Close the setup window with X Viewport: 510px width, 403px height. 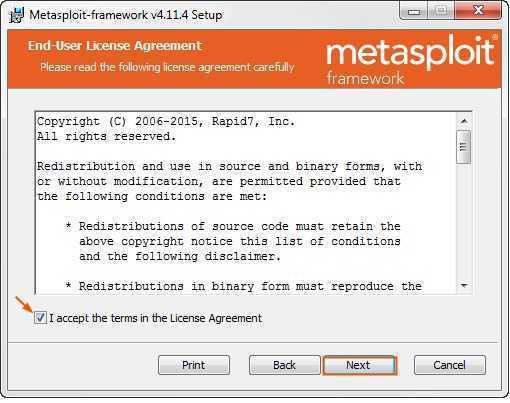478,11
